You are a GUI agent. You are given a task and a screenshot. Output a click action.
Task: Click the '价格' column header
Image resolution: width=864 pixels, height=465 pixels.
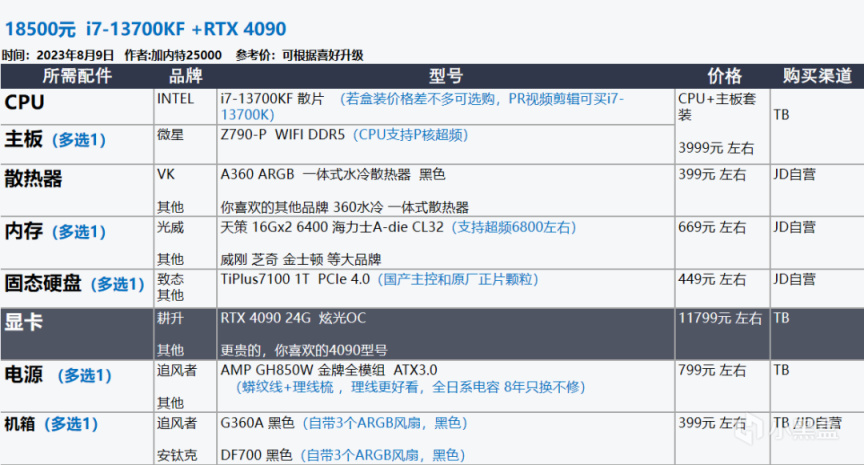724,76
